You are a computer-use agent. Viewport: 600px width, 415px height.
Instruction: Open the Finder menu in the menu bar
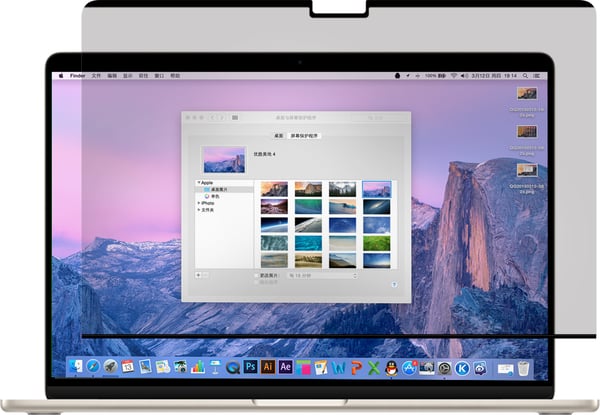click(78, 76)
